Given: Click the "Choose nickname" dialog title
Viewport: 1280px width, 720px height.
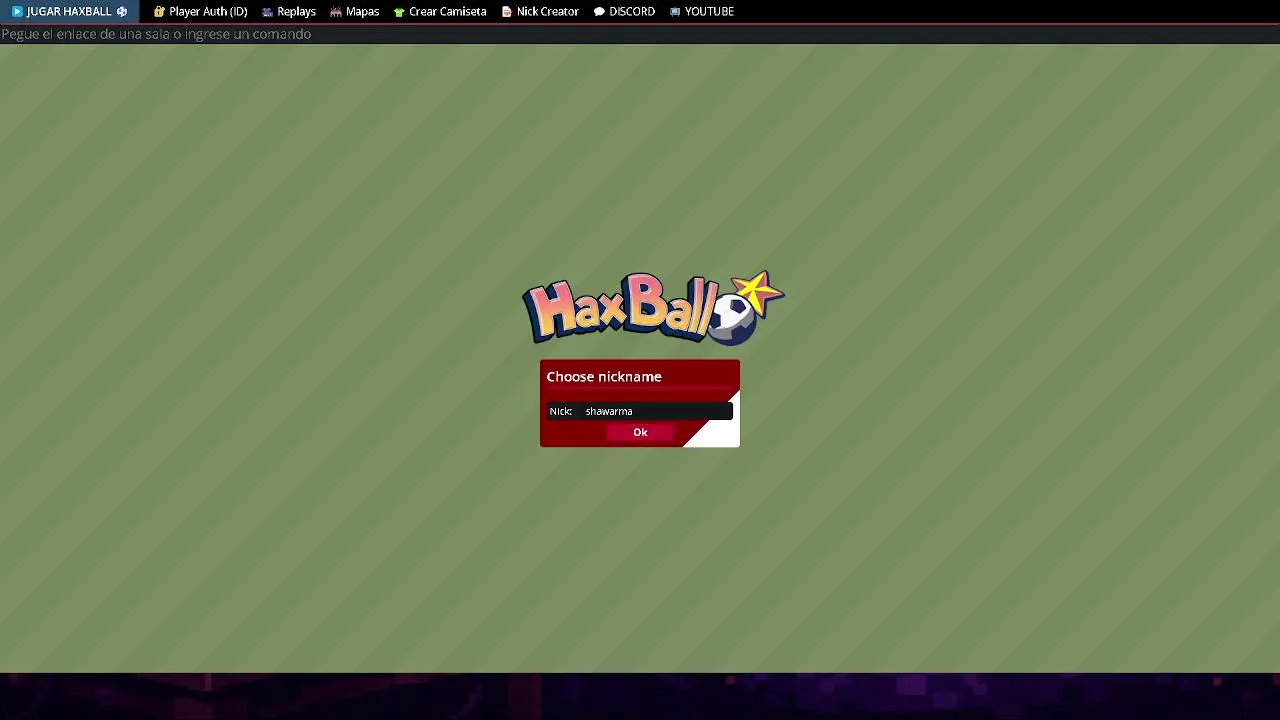Looking at the screenshot, I should coord(604,377).
